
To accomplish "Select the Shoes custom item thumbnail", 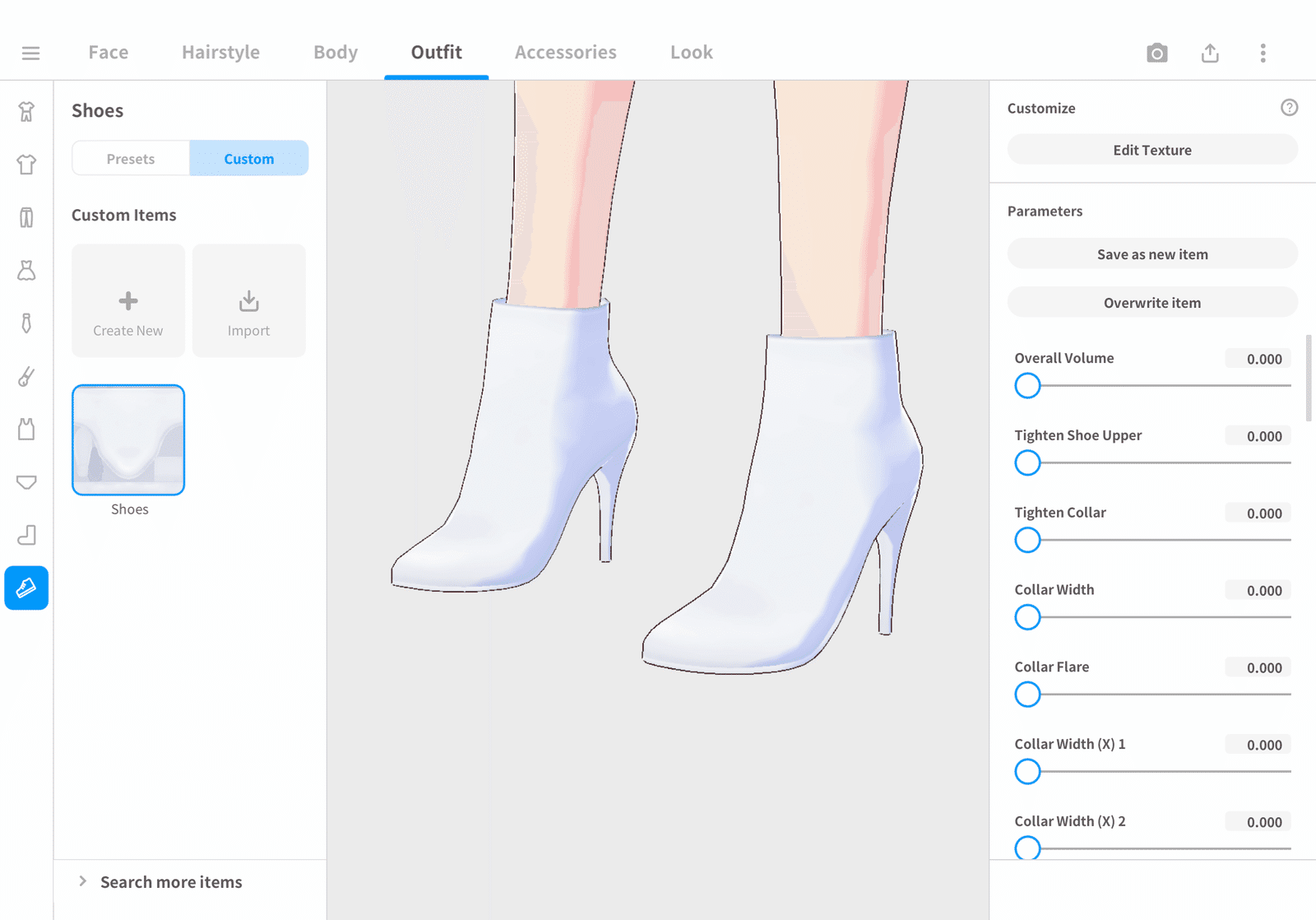I will tap(128, 440).
